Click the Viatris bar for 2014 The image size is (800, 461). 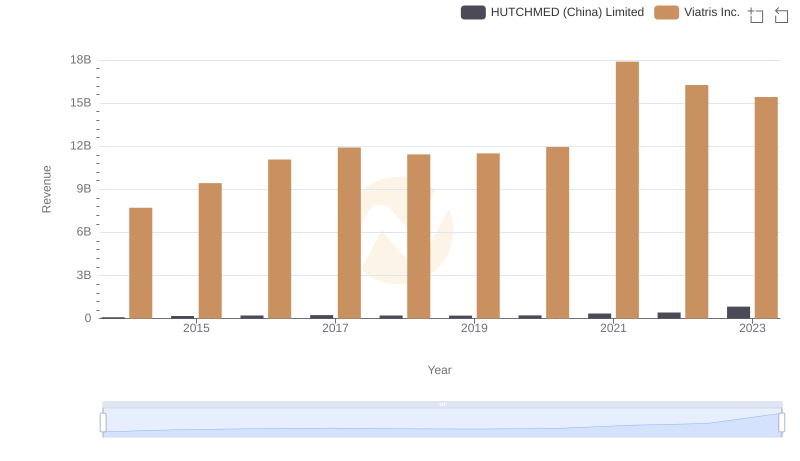(140, 263)
